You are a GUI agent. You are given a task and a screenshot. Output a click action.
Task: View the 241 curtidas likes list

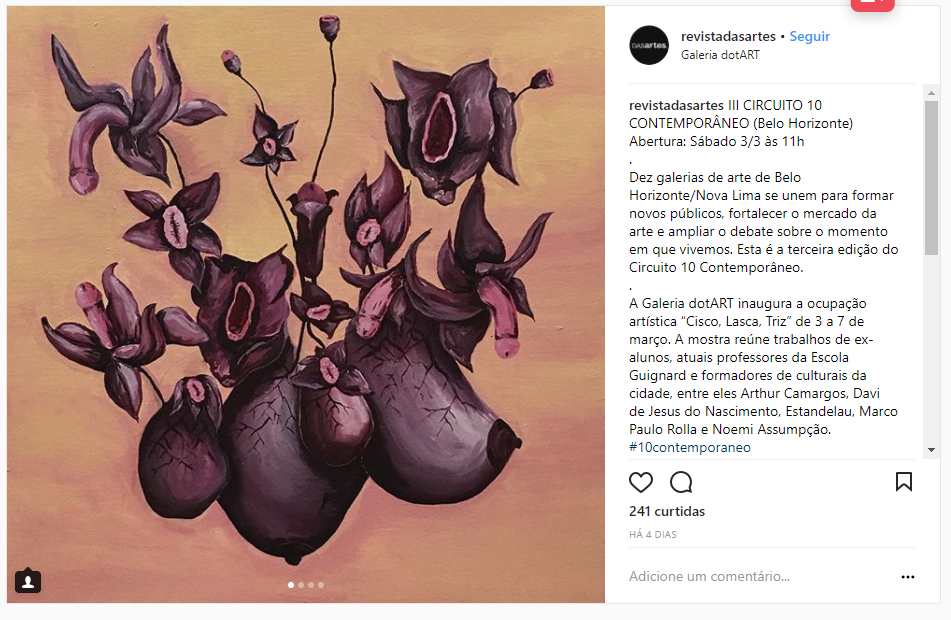tap(667, 511)
